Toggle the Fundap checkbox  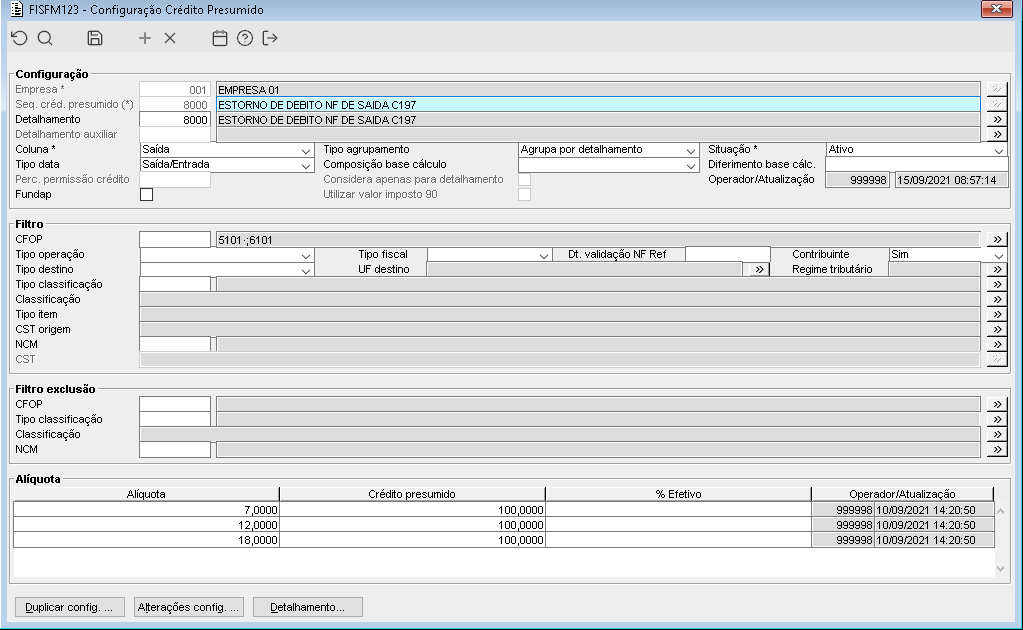(x=147, y=194)
